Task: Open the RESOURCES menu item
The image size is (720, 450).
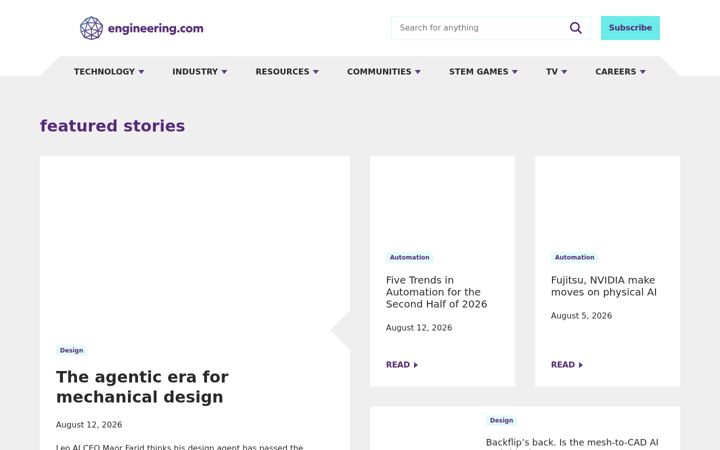Action: coord(282,72)
